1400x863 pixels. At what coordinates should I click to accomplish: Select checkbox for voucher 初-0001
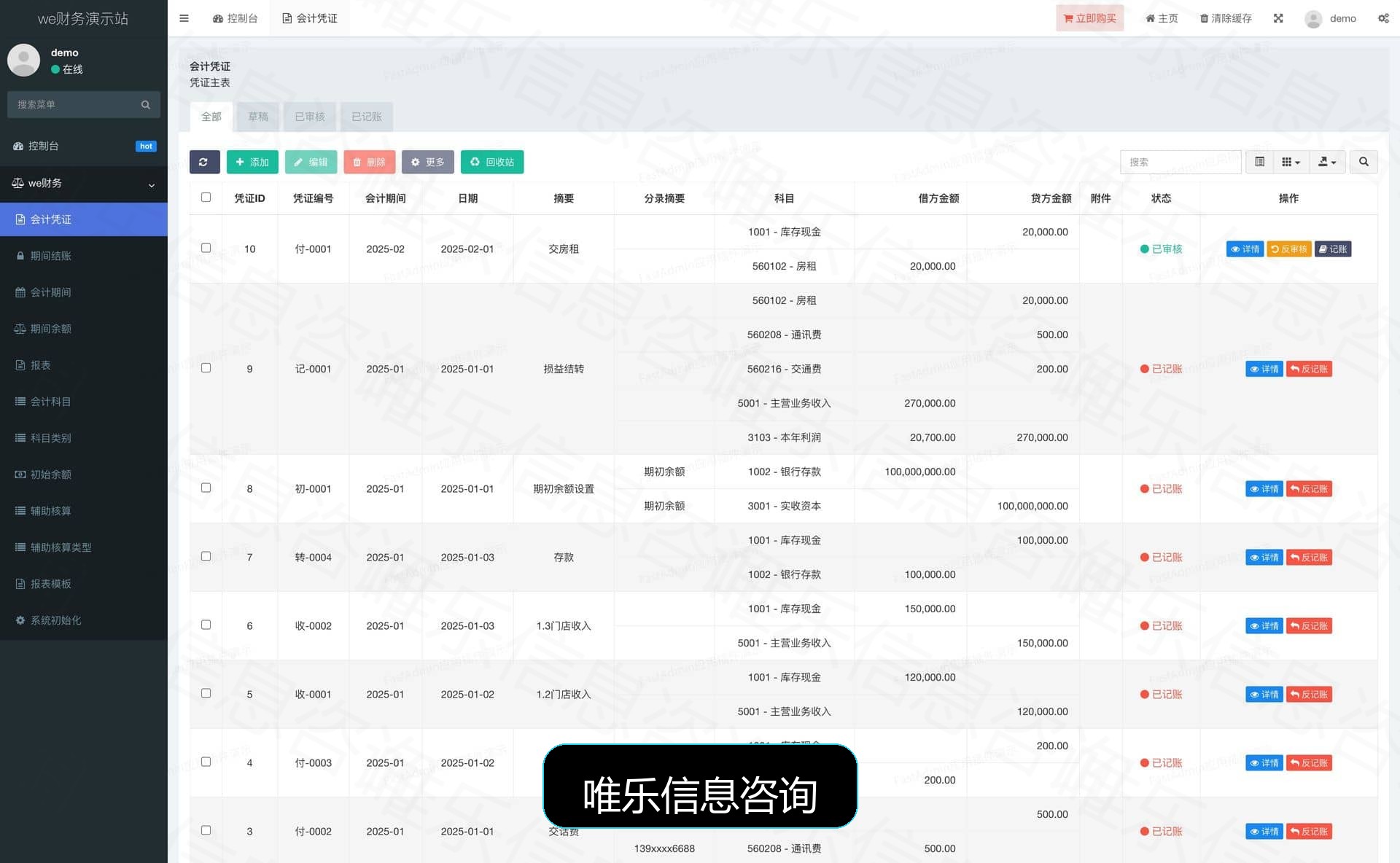[x=206, y=488]
